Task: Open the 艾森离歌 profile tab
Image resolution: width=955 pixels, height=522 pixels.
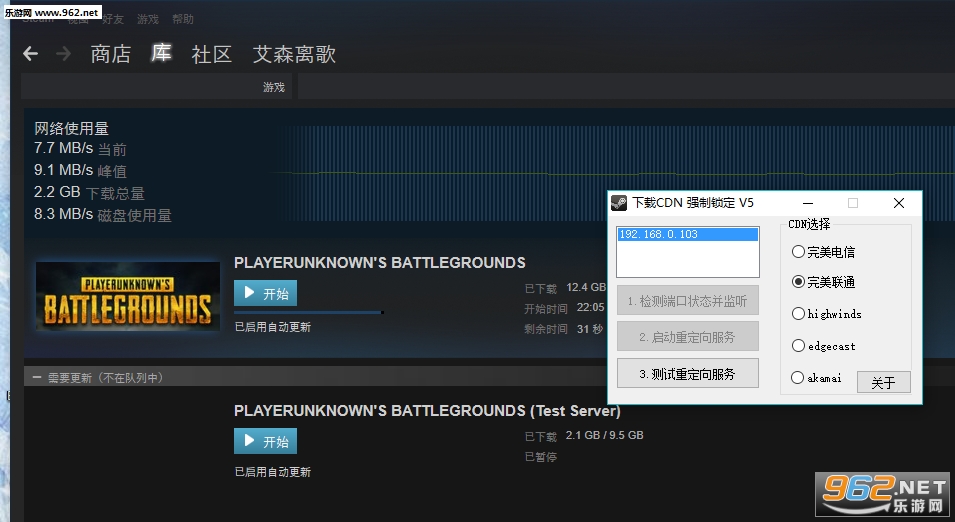Action: point(294,54)
